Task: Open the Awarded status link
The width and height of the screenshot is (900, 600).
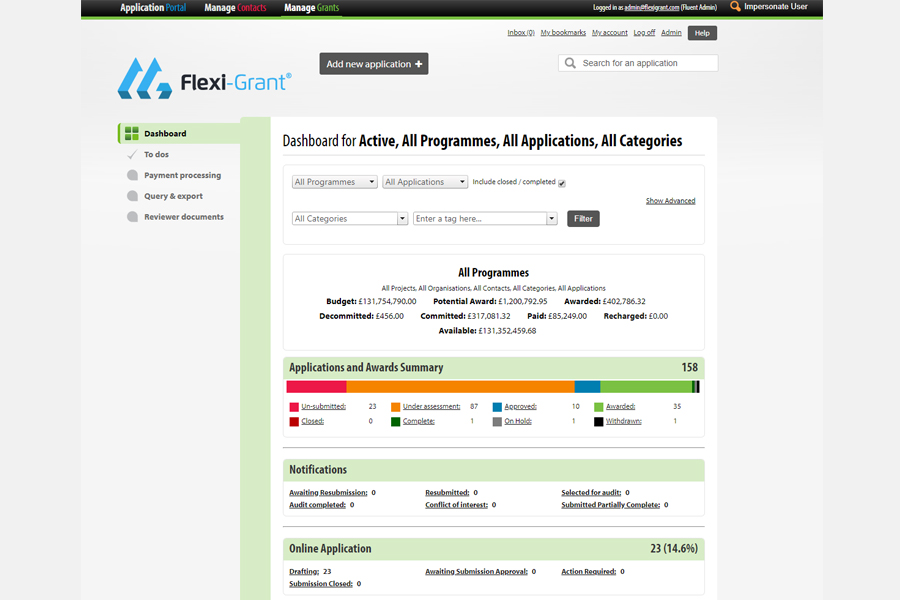Action: point(620,407)
